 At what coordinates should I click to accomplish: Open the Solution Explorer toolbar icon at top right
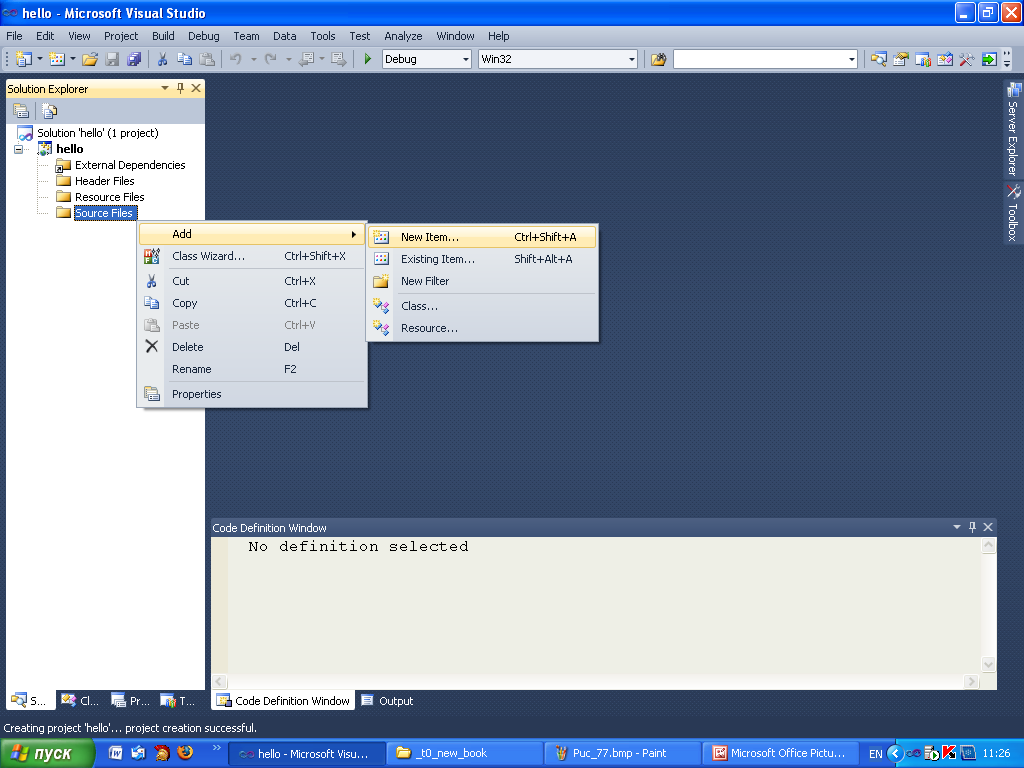coord(878,59)
